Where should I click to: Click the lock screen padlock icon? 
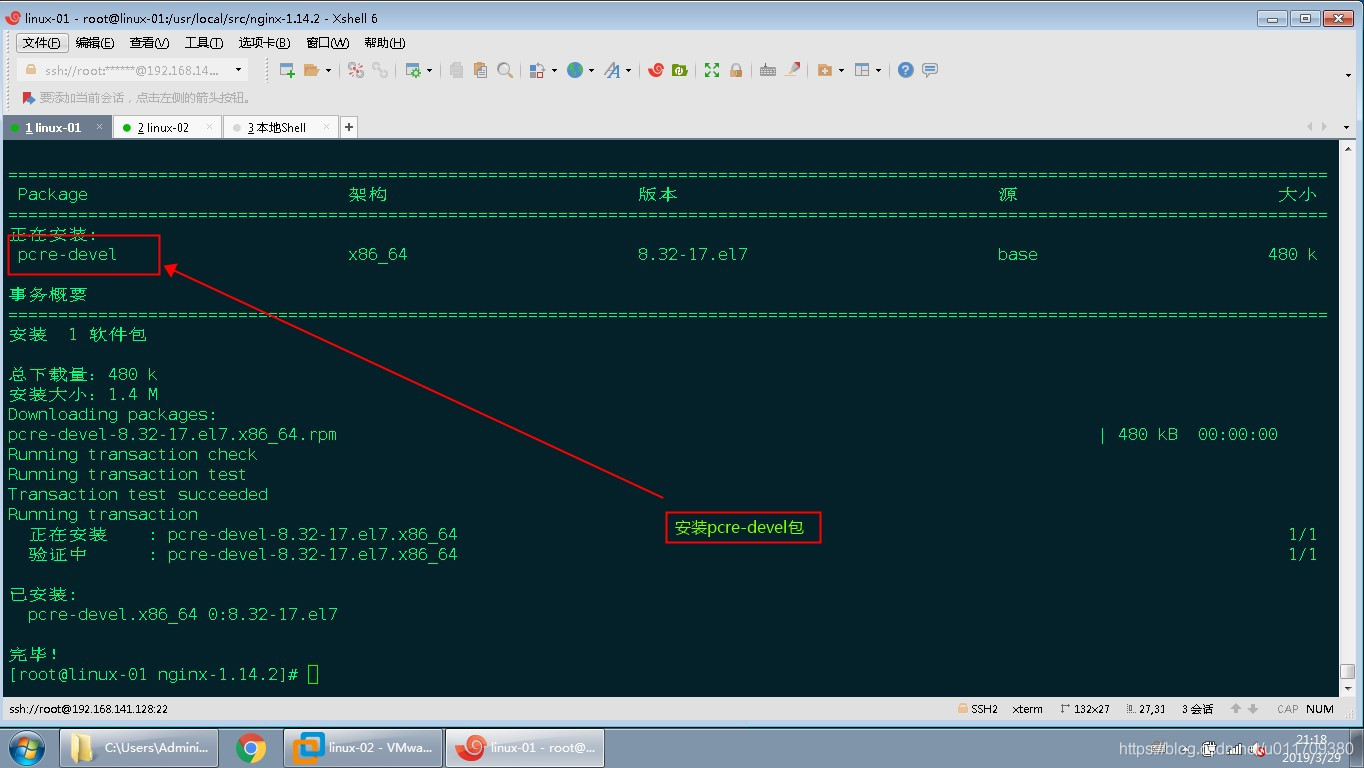[x=736, y=70]
